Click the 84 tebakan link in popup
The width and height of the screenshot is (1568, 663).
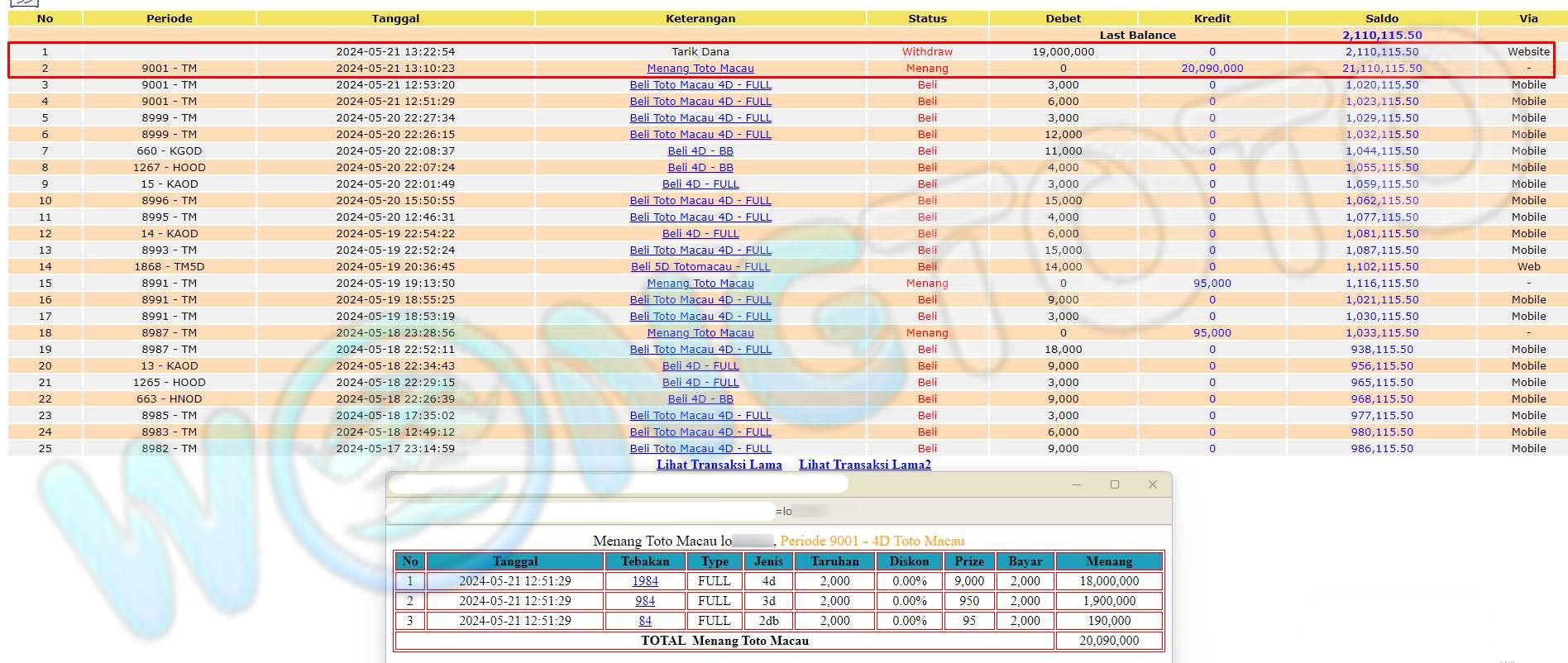pos(645,621)
